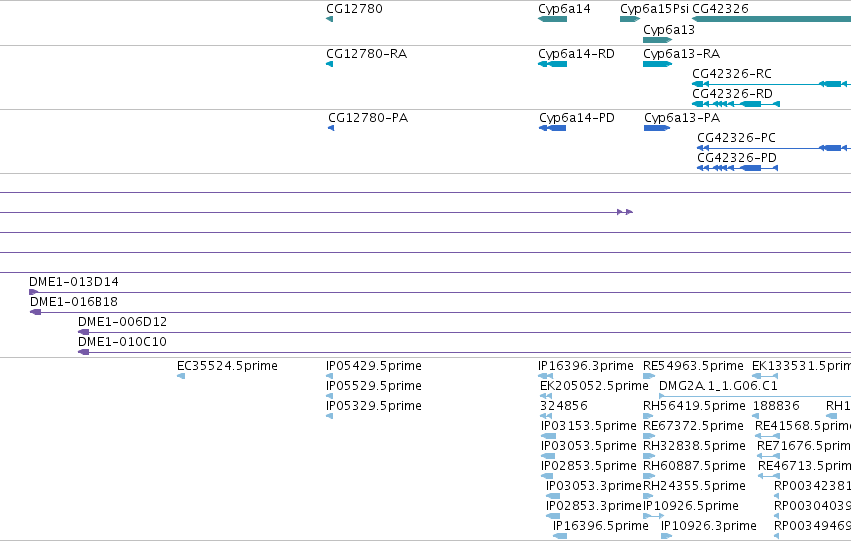
Task: Click EST IP03153.5prime
Action: 588,426
